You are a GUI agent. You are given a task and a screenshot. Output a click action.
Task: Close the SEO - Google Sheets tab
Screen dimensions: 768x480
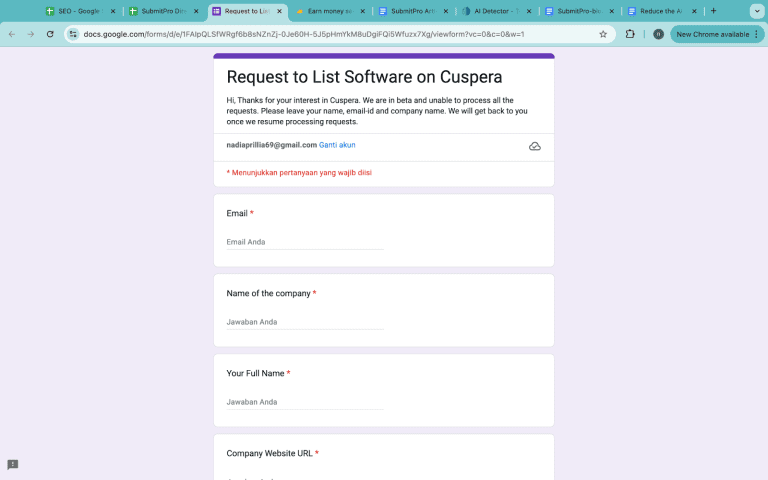[113, 11]
